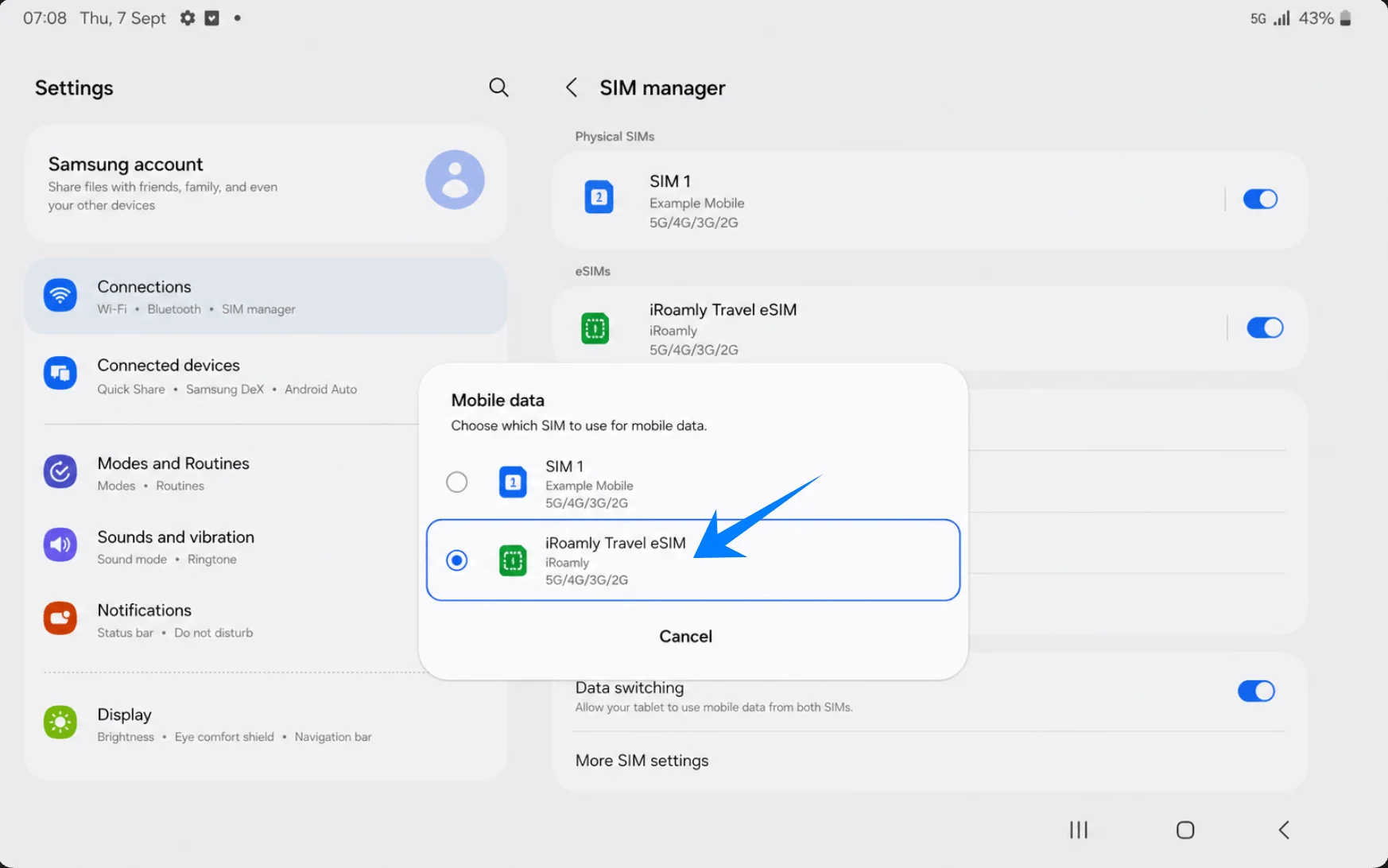This screenshot has width=1388, height=868.
Task: Tap the 'Settings' heading
Action: pyautogui.click(x=74, y=87)
